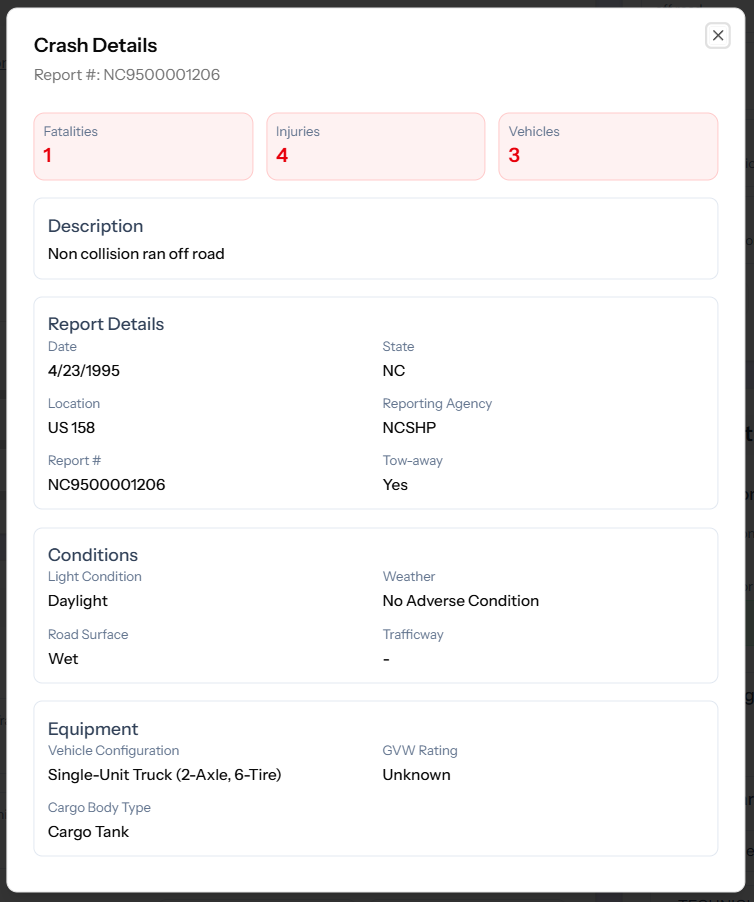This screenshot has width=754, height=902.
Task: Click the Conditions section heading
Action: tap(93, 555)
